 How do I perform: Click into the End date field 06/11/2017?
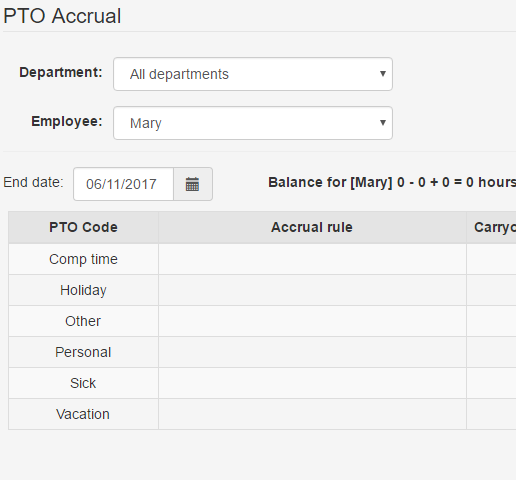[123, 184]
